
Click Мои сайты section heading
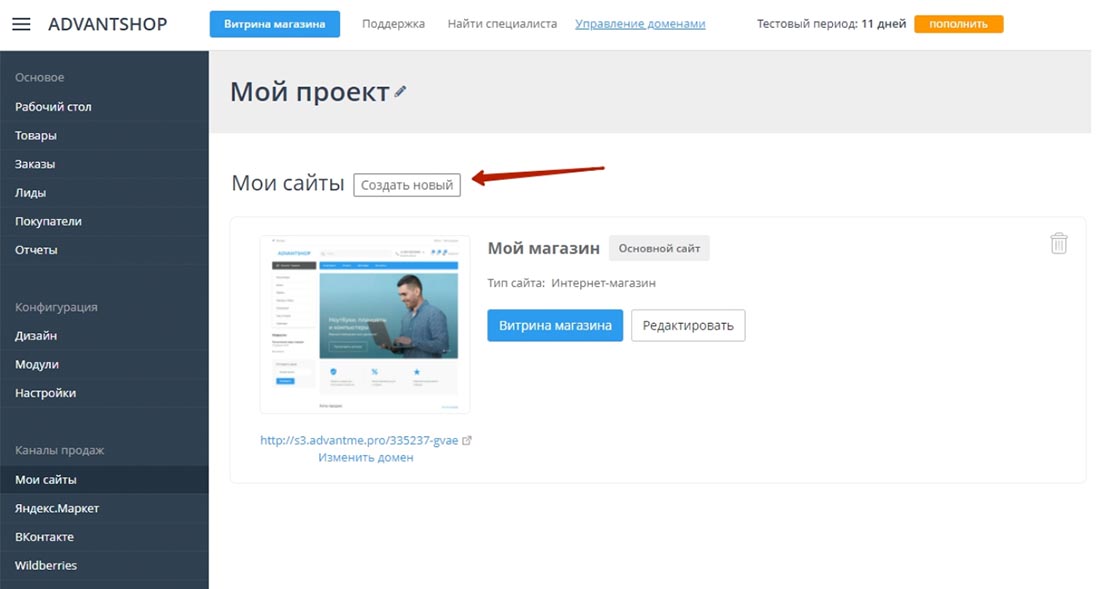pos(288,184)
